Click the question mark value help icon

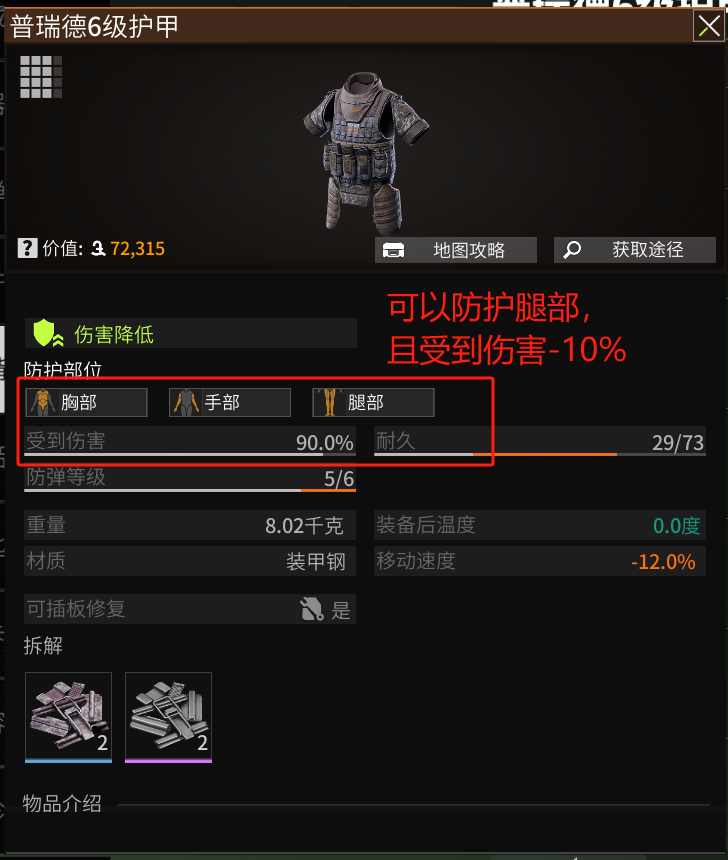click(27, 248)
